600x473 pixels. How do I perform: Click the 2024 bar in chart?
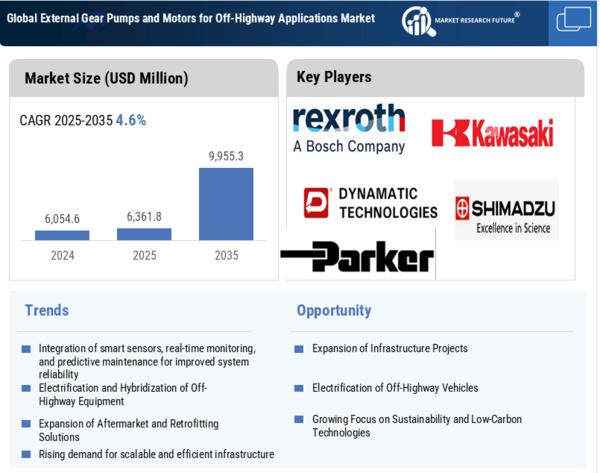[62, 235]
